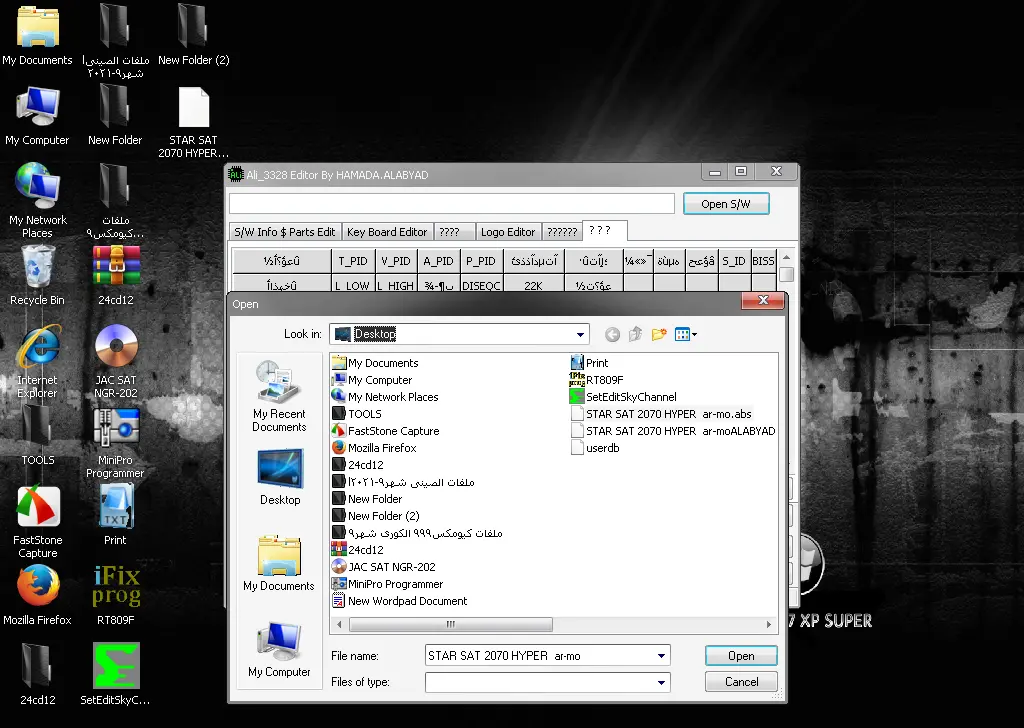Image resolution: width=1024 pixels, height=728 pixels.
Task: Go back using the Open dialog back arrow
Action: pos(612,335)
